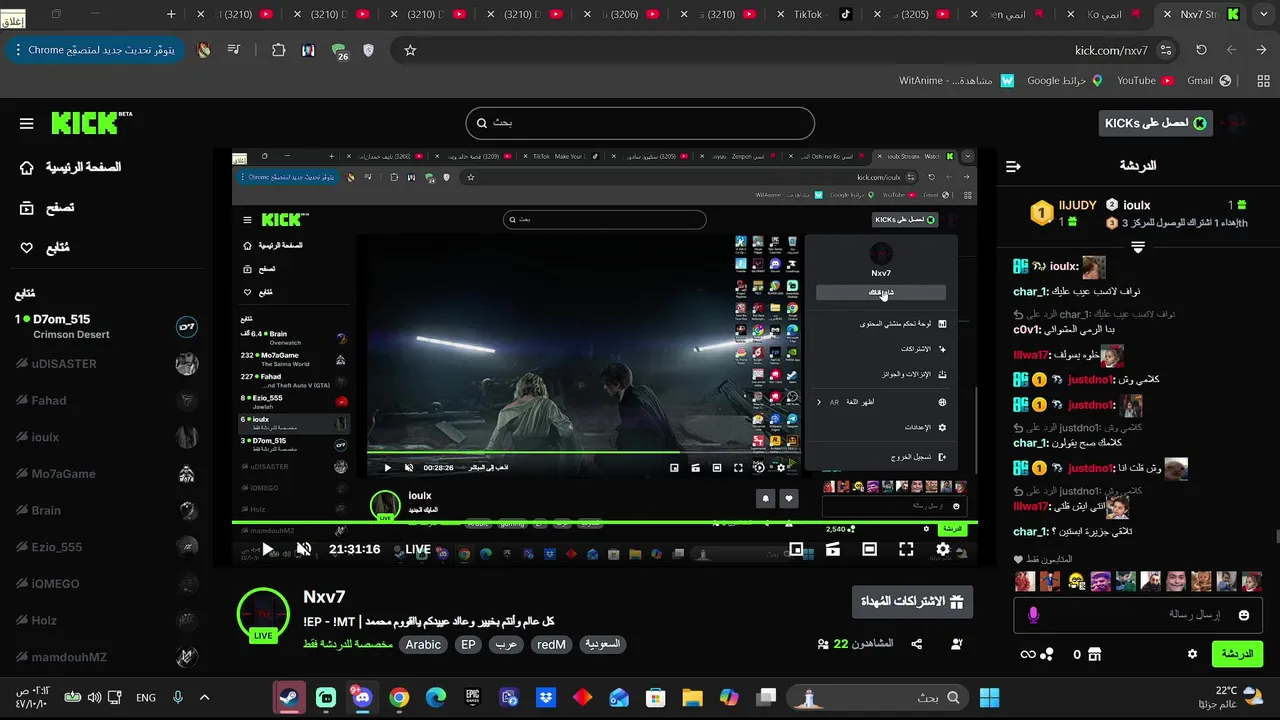The image size is (1280, 720).
Task: Click the purple microphone icon in chat
Action: tap(1034, 615)
